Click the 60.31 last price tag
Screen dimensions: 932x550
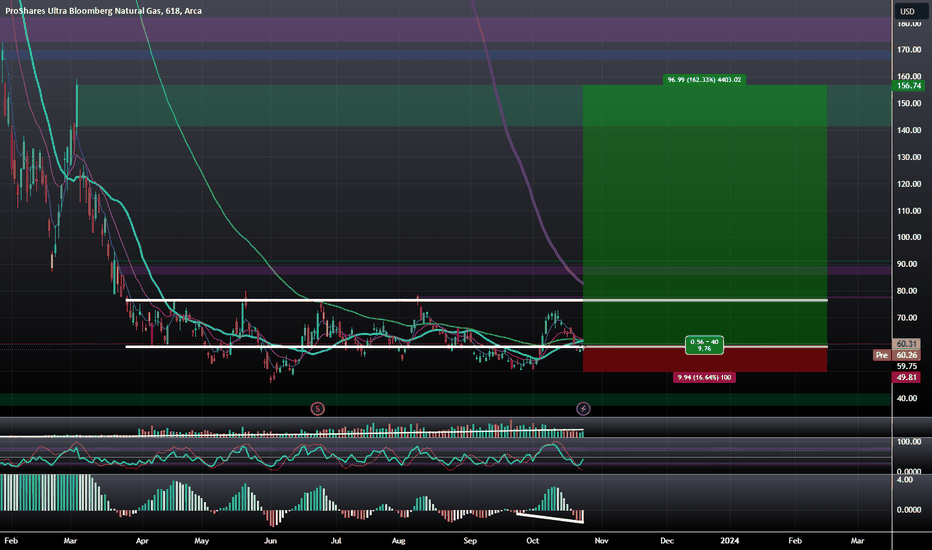[906, 344]
